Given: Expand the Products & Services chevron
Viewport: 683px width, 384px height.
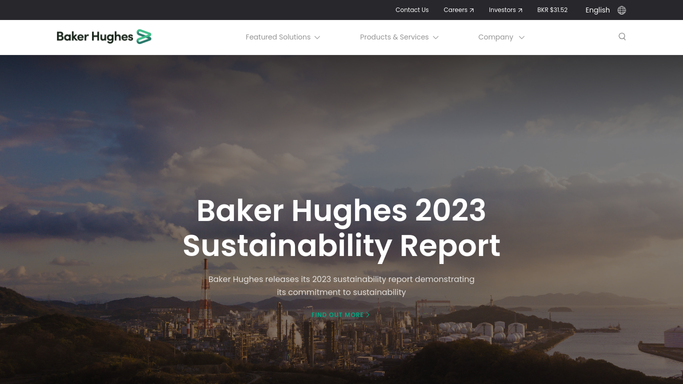Looking at the screenshot, I should [x=436, y=37].
